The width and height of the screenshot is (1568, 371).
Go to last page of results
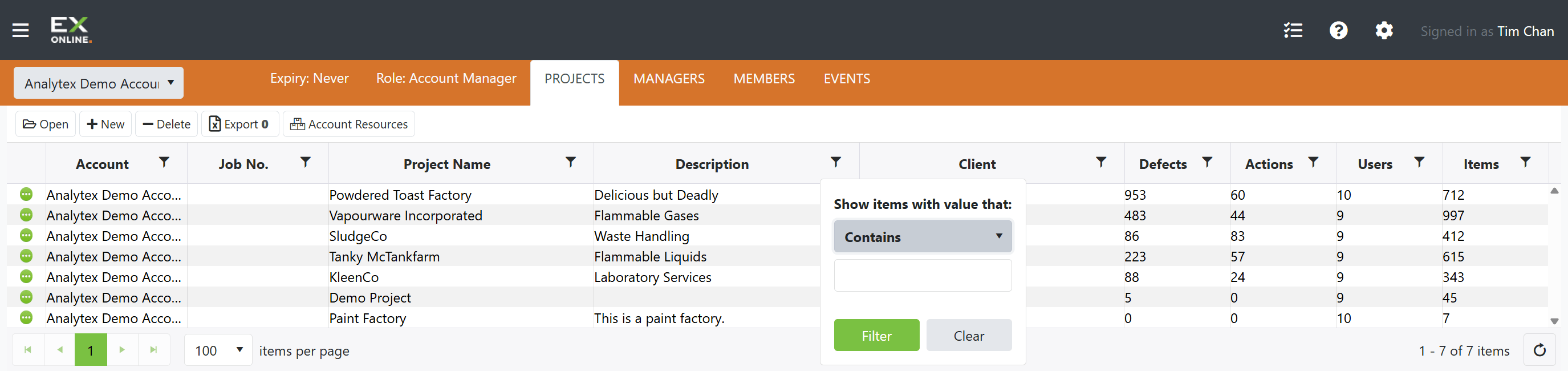click(x=153, y=350)
